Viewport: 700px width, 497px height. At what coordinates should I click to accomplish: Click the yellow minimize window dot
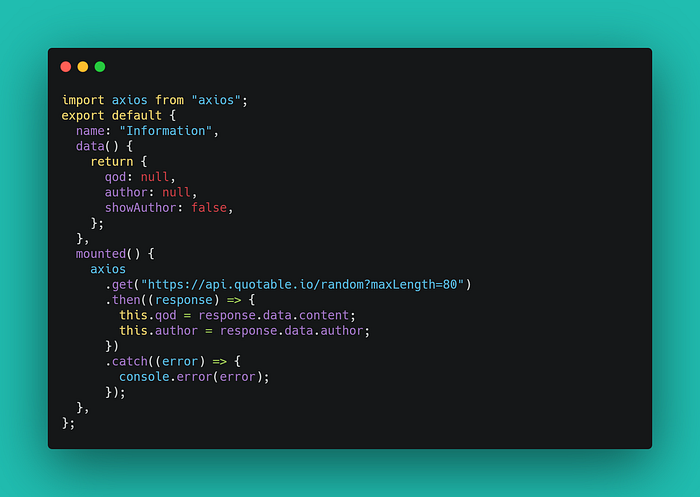click(x=83, y=67)
